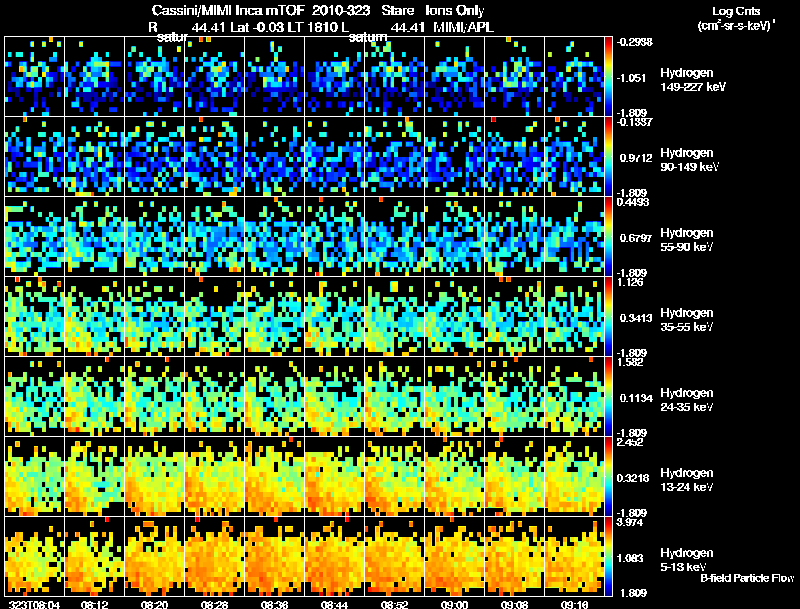Click the 08:12 time label
The width and height of the screenshot is (800, 609).
(x=95, y=604)
